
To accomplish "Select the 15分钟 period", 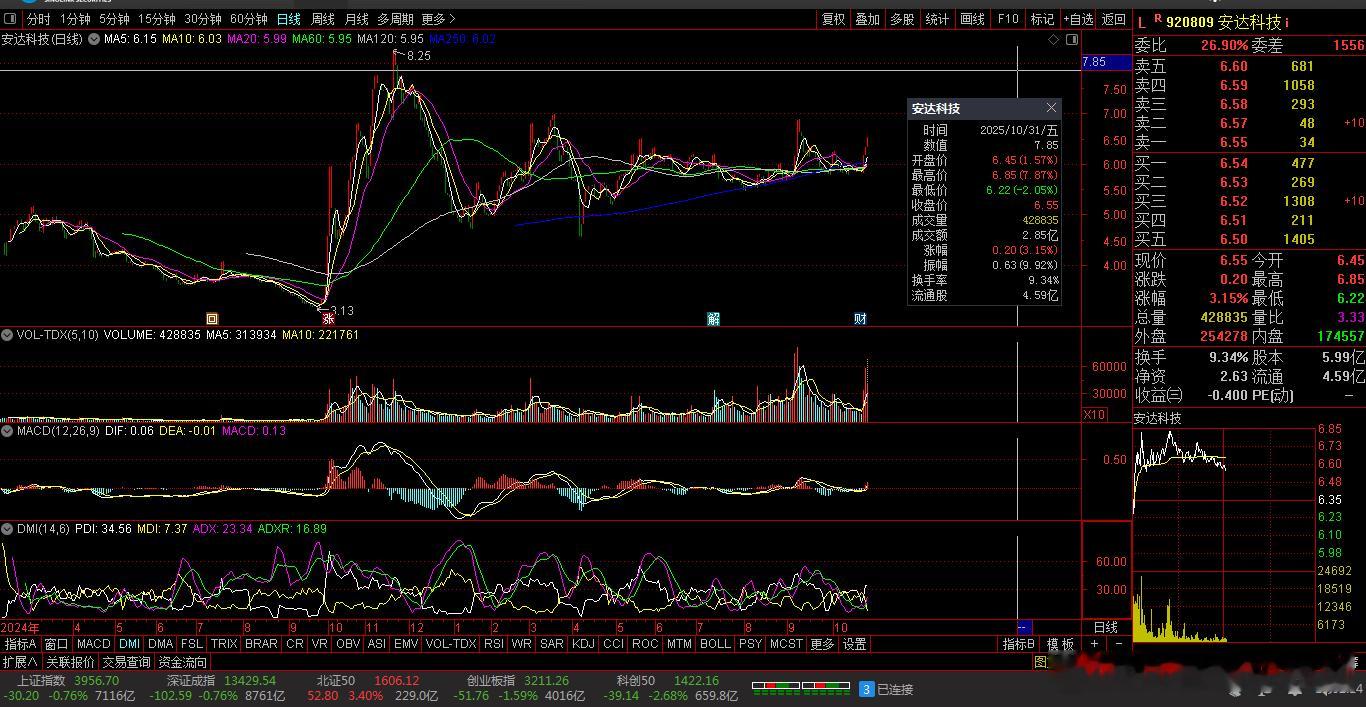I will click(157, 19).
